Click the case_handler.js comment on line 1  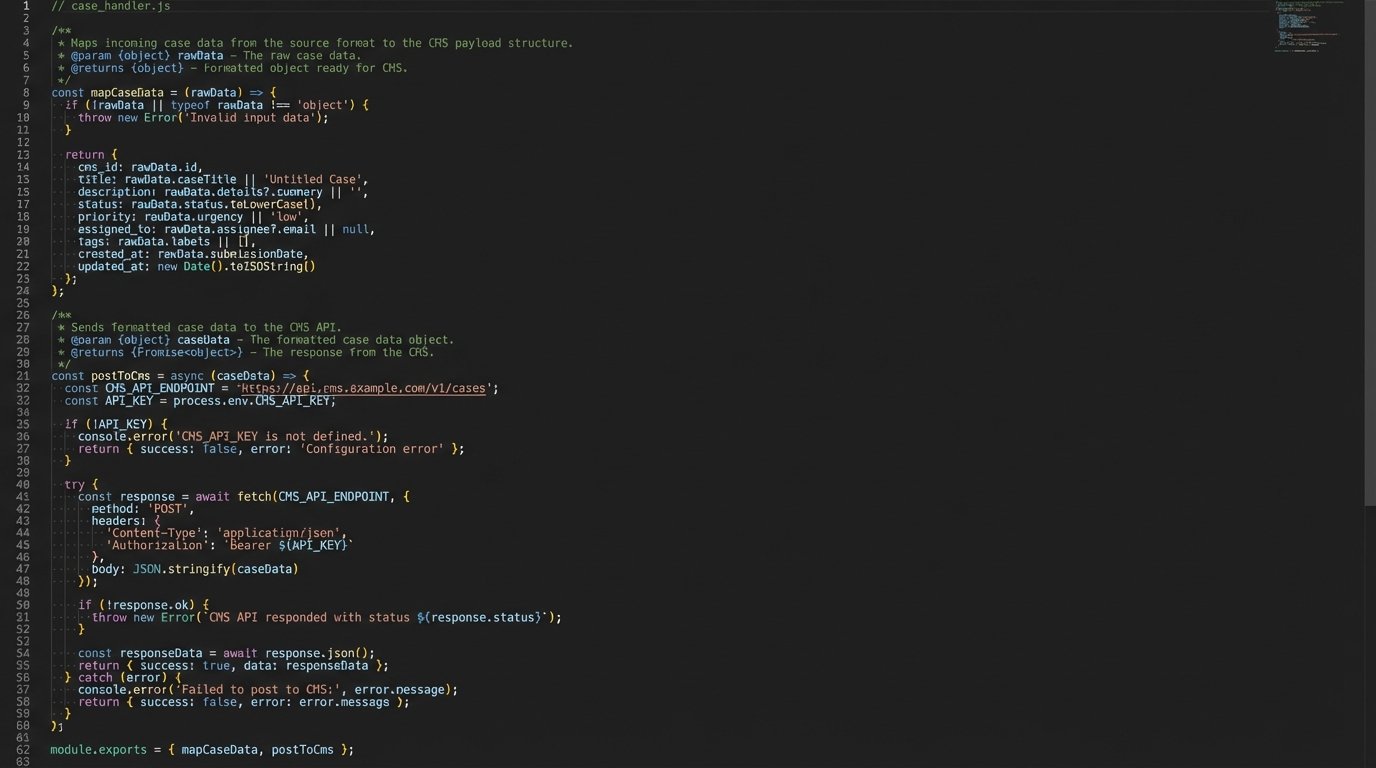coord(110,6)
